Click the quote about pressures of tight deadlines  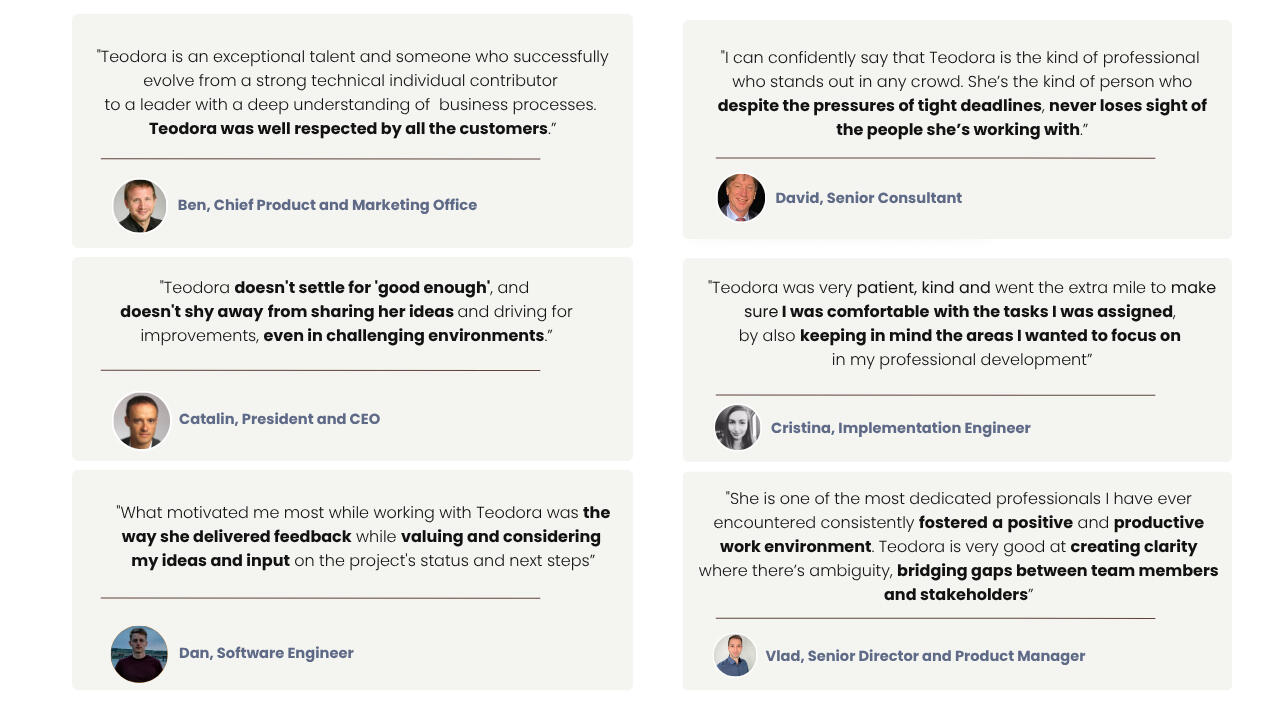962,94
